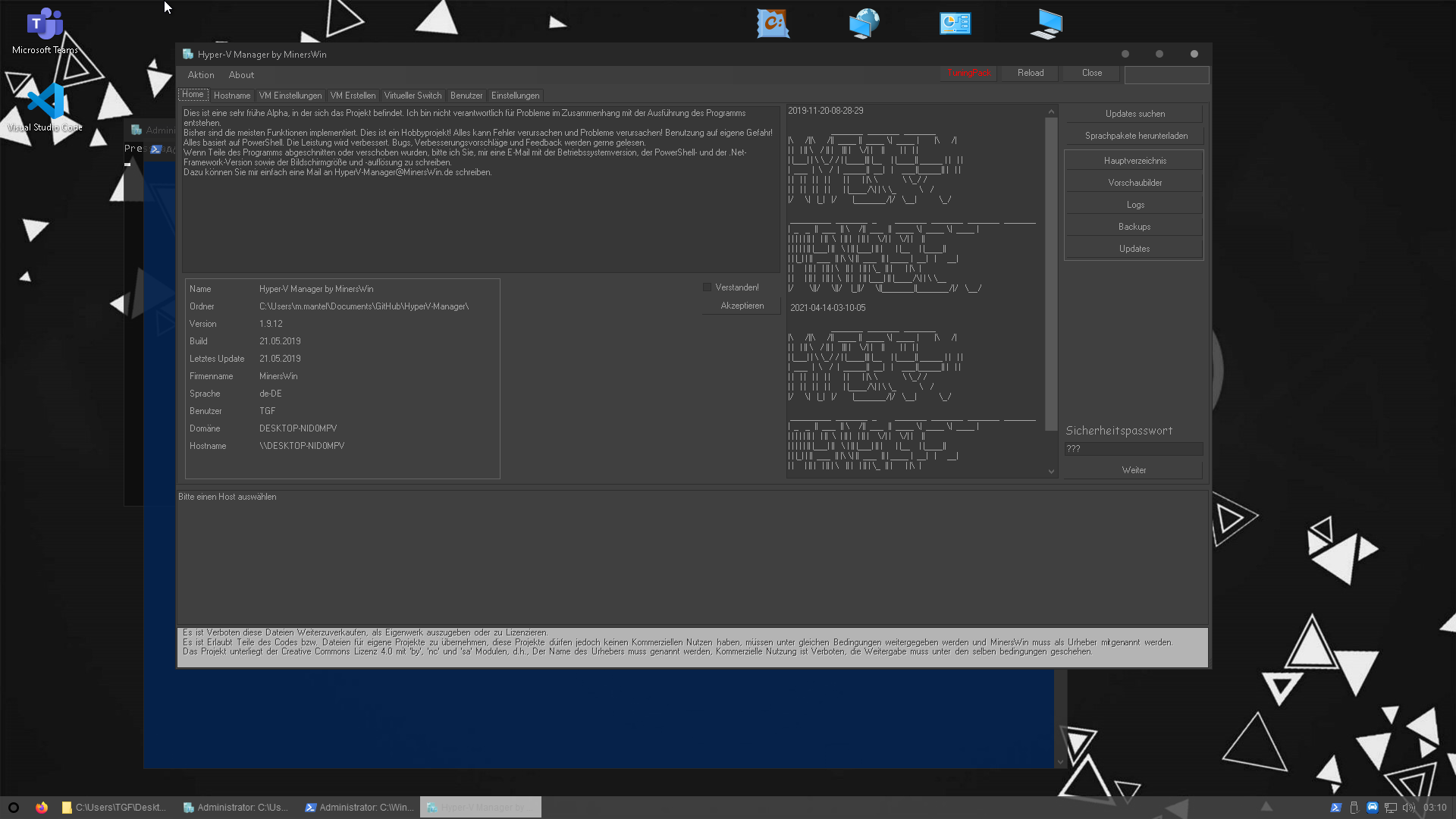
Task: Open the desktop globe network icon
Action: pyautogui.click(x=864, y=24)
